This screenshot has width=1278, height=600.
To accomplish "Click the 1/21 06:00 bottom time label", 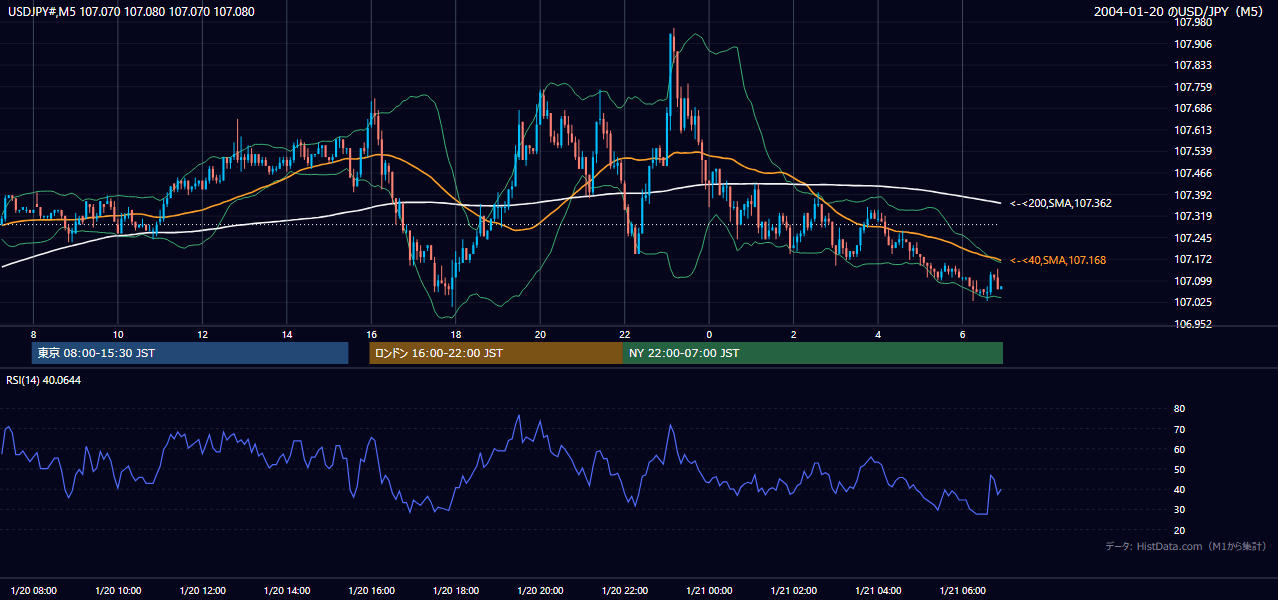I will [963, 590].
